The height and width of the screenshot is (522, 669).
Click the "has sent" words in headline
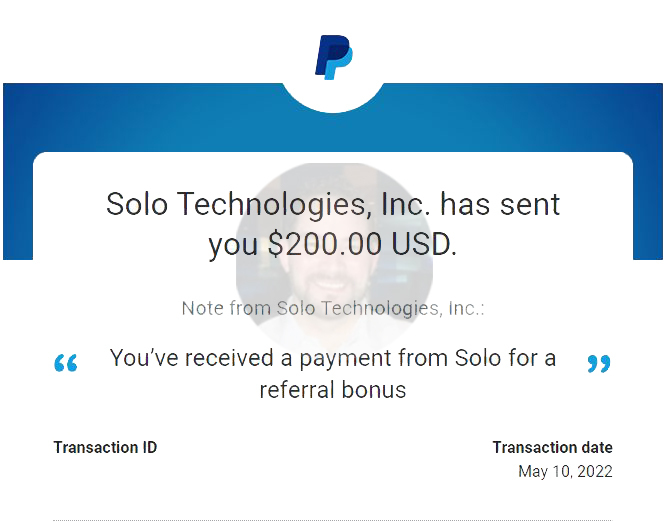[x=500, y=204]
